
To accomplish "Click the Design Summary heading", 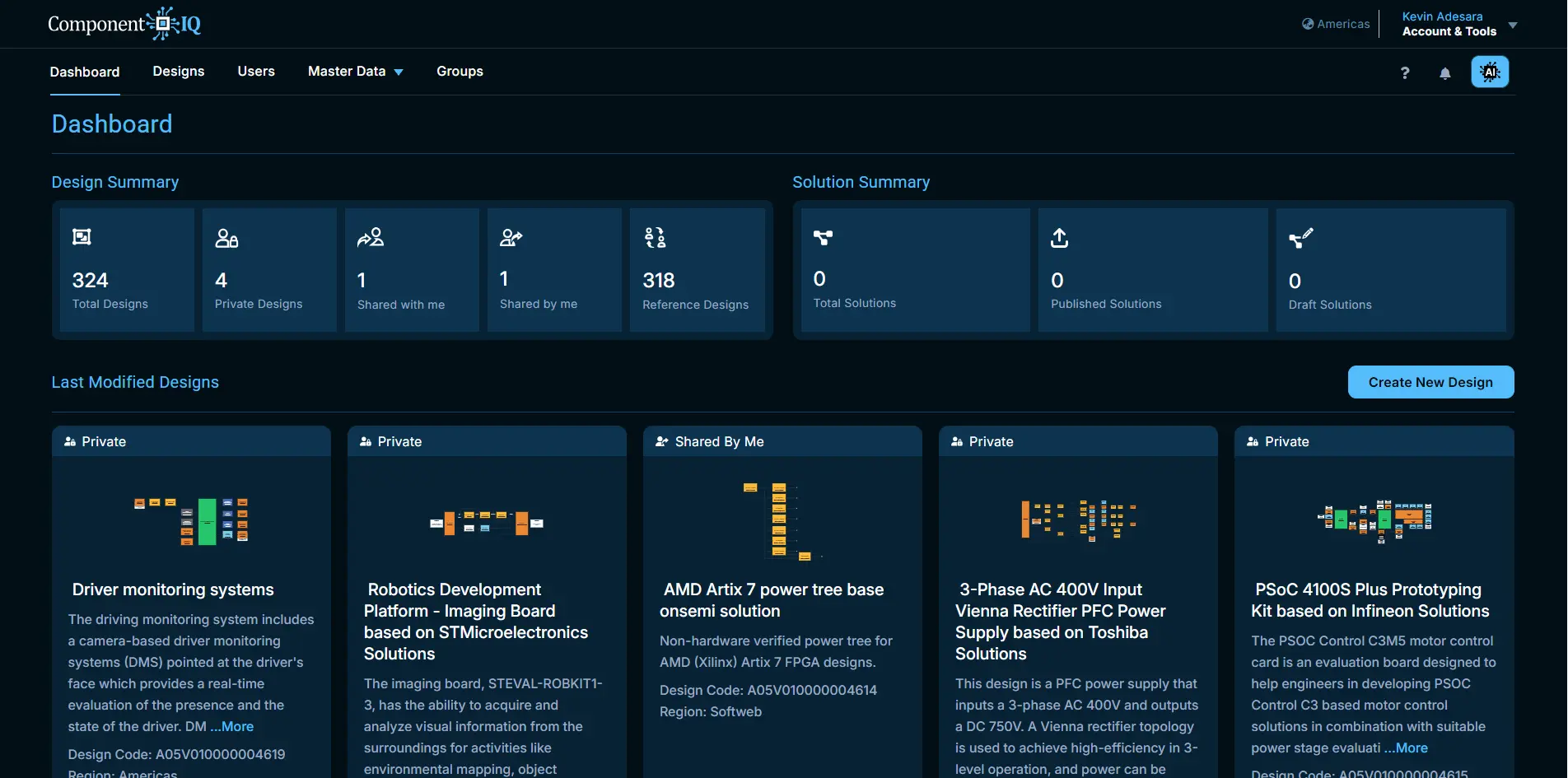I will pos(115,182).
